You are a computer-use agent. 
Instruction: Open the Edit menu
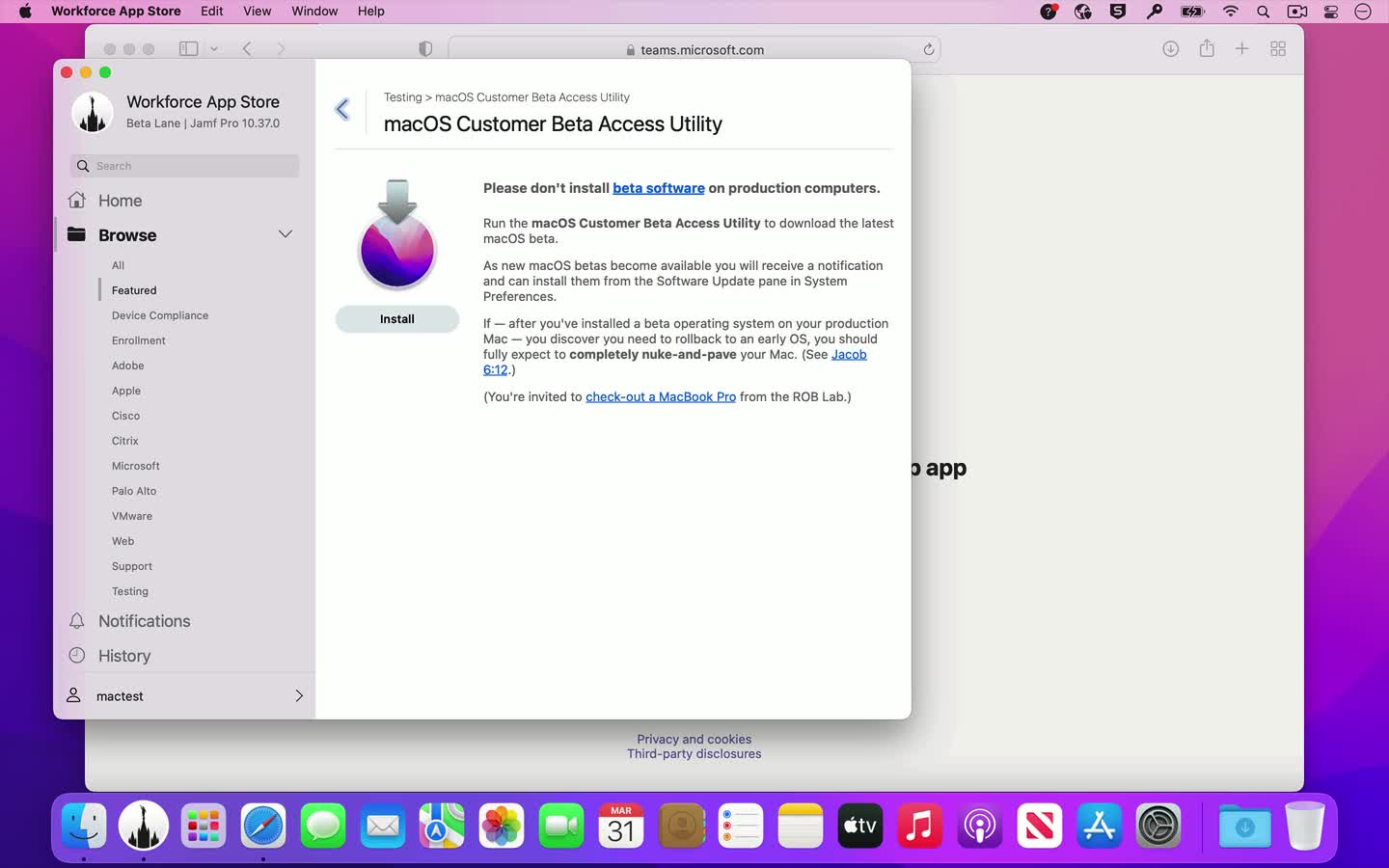[212, 12]
